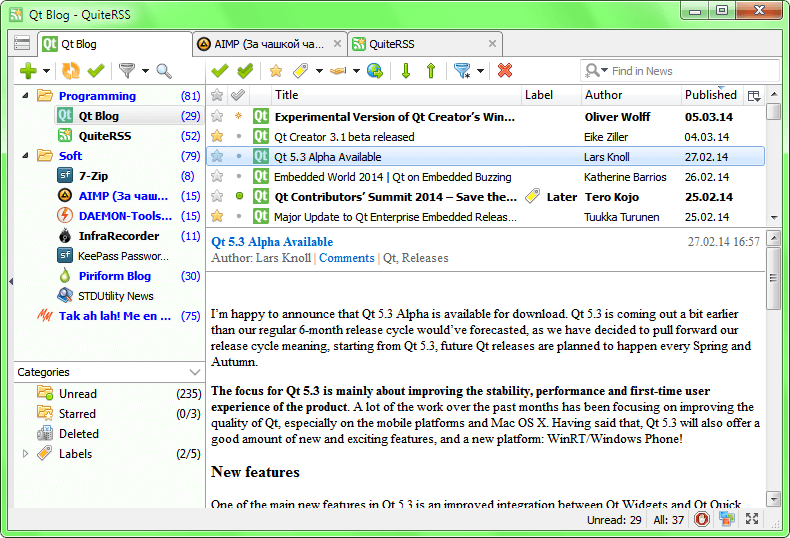
Task: Mark all feeds read in feed toolbar
Action: tap(96, 71)
